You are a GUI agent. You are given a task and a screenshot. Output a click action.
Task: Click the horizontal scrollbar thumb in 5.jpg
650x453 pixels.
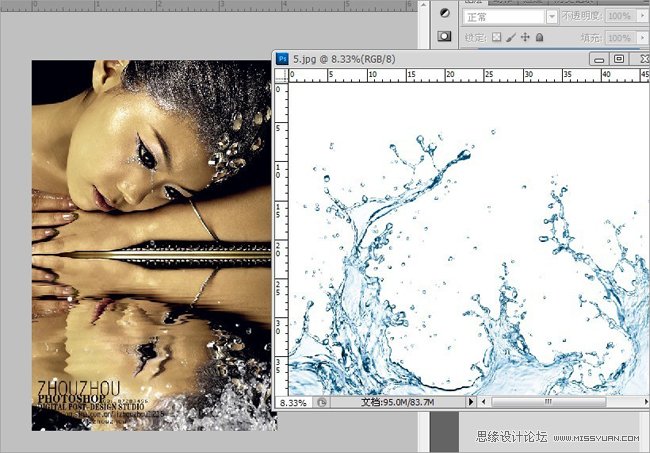tap(548, 402)
